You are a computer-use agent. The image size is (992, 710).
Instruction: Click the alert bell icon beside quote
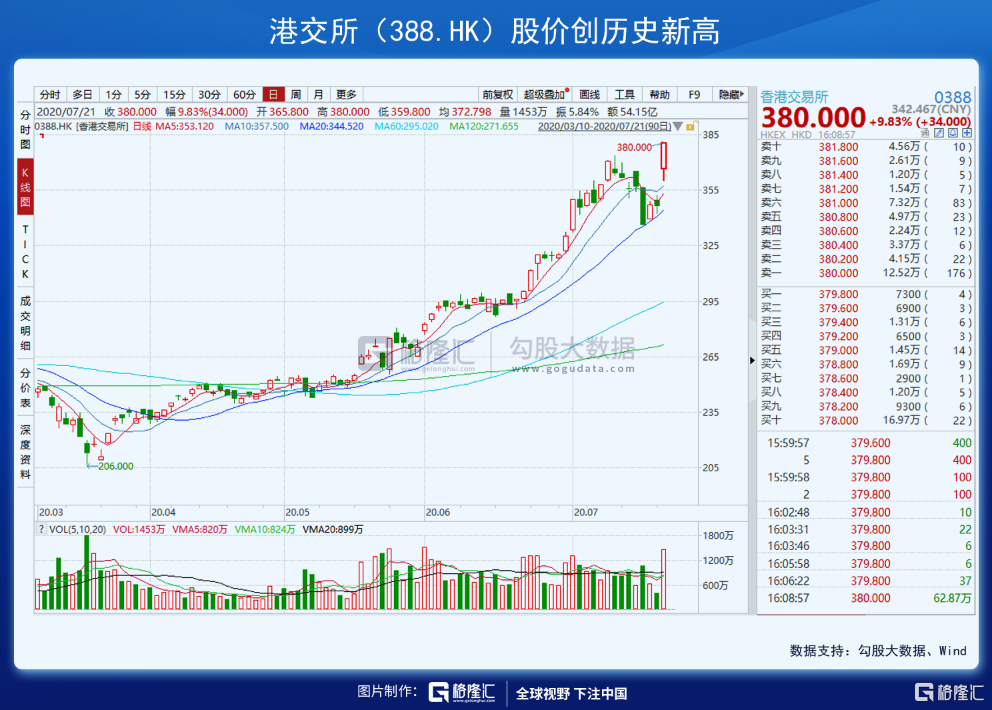(953, 133)
